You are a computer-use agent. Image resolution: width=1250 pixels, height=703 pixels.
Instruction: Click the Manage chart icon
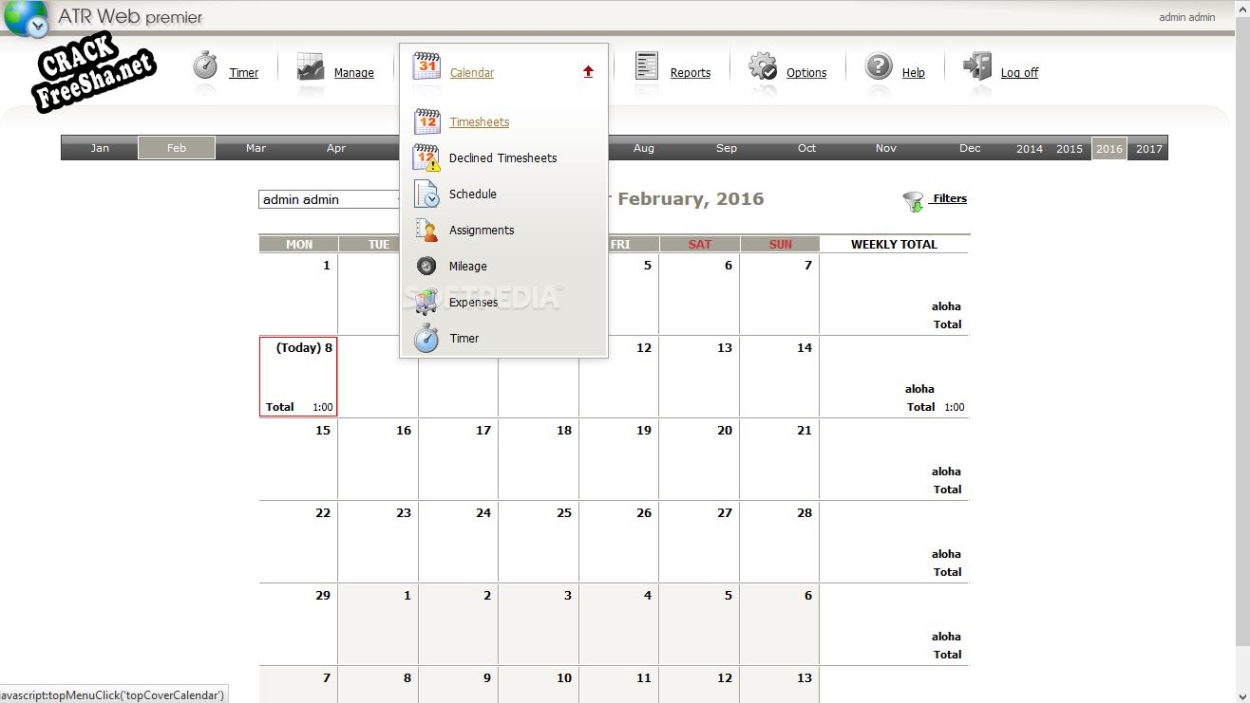[x=310, y=67]
